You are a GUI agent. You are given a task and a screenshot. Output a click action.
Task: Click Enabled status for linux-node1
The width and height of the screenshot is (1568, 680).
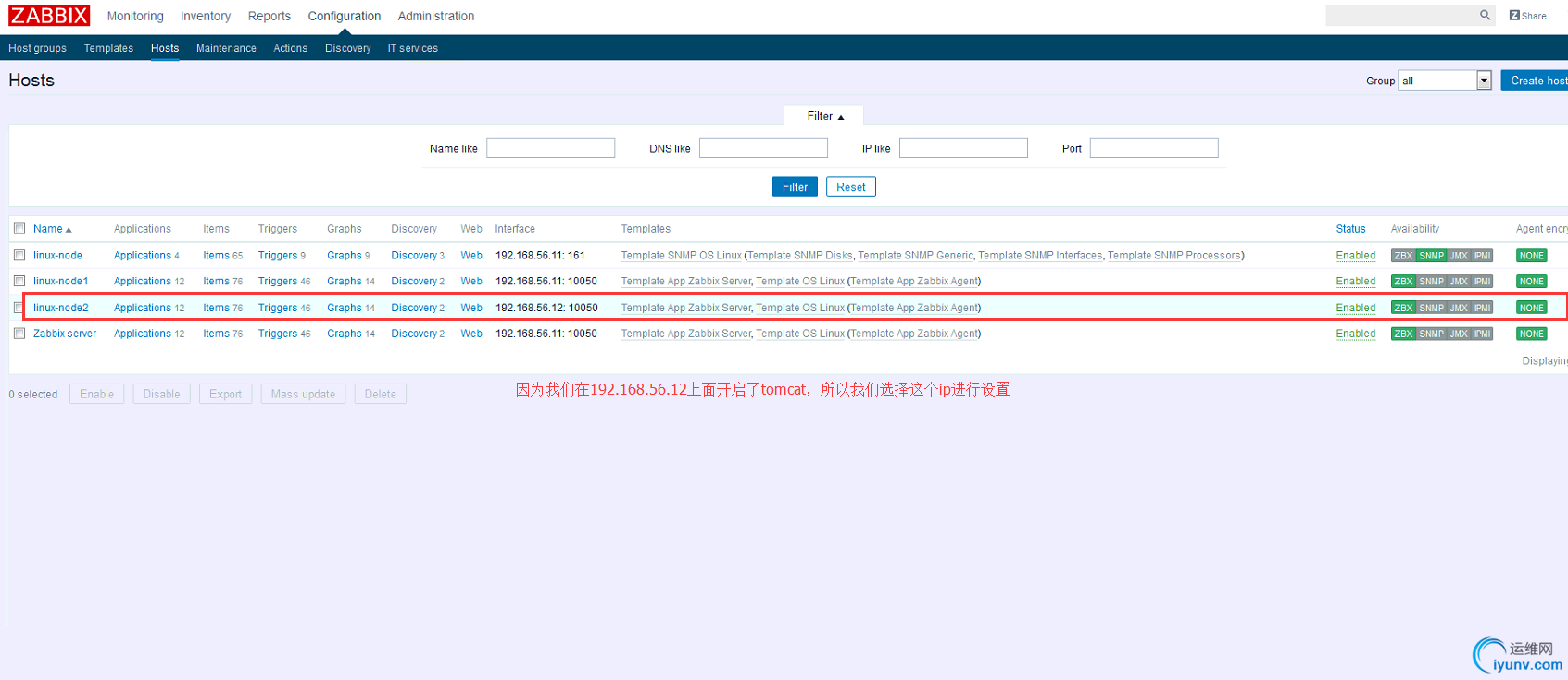[x=1355, y=282]
